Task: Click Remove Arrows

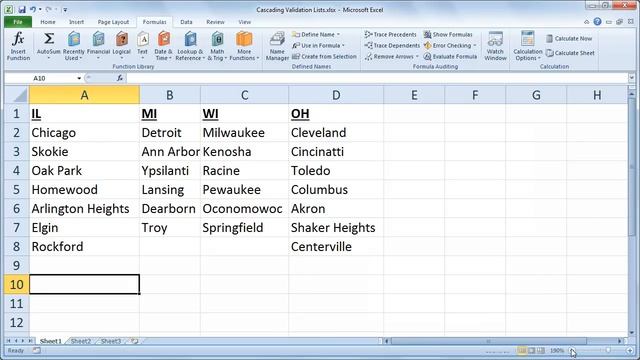Action: (x=391, y=57)
